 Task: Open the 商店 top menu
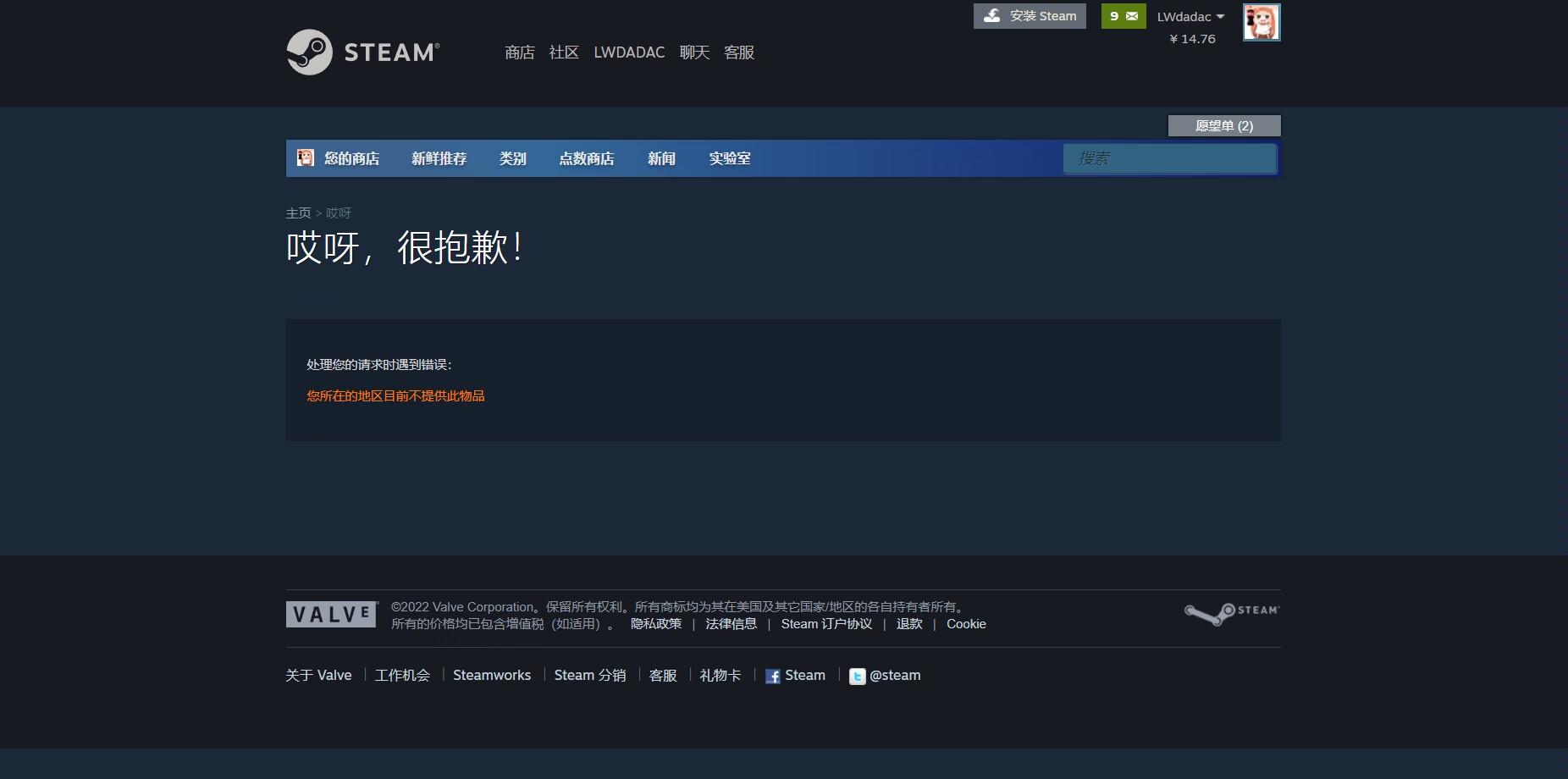520,52
